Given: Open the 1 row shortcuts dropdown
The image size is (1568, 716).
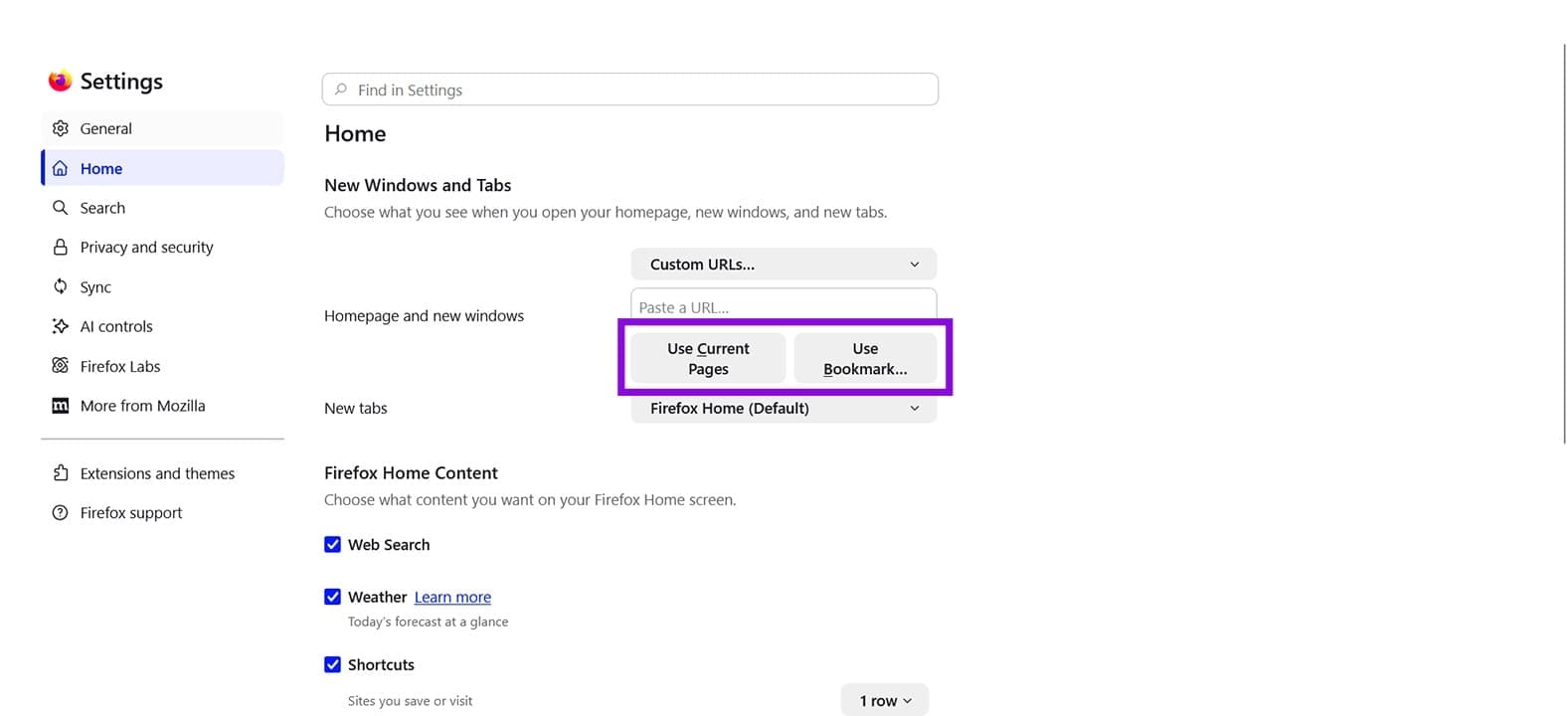Looking at the screenshot, I should coord(885,700).
